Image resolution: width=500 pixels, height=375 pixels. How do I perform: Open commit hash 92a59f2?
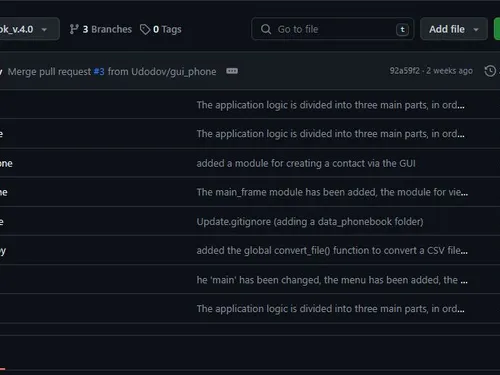[405, 71]
